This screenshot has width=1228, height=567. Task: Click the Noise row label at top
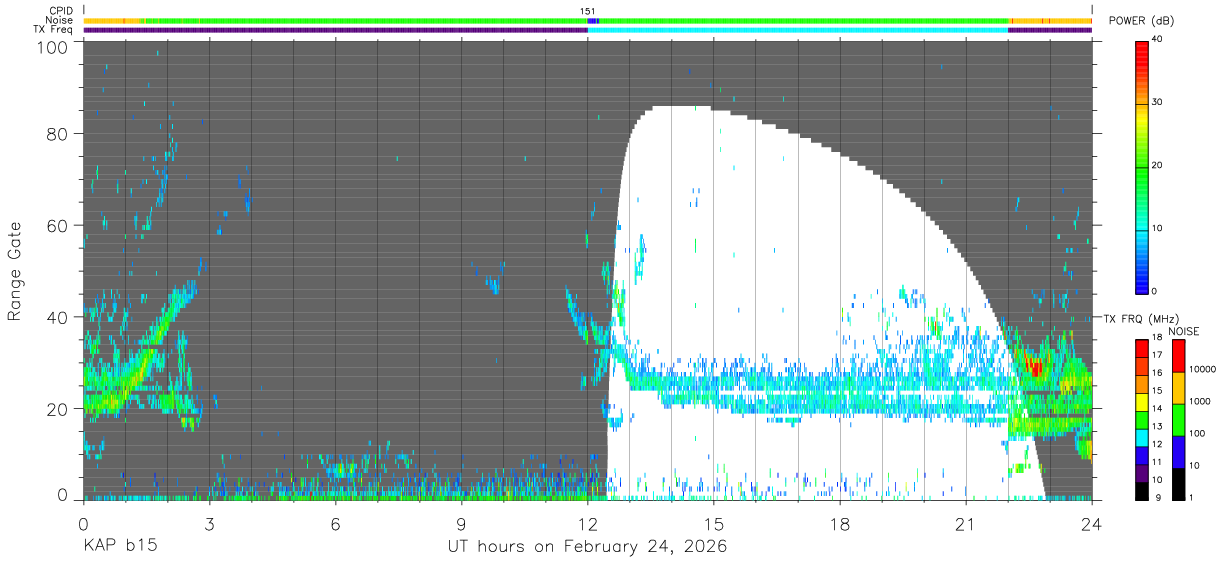(58, 20)
